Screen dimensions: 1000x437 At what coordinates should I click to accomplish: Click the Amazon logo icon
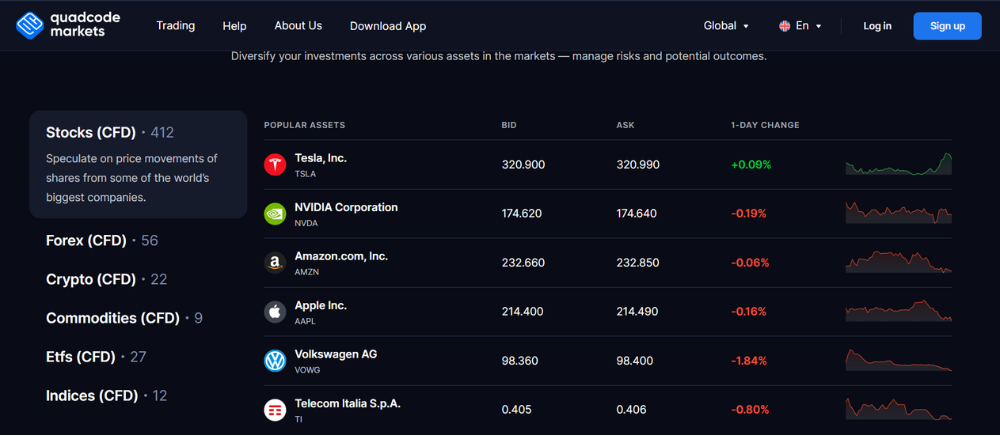coord(274,263)
